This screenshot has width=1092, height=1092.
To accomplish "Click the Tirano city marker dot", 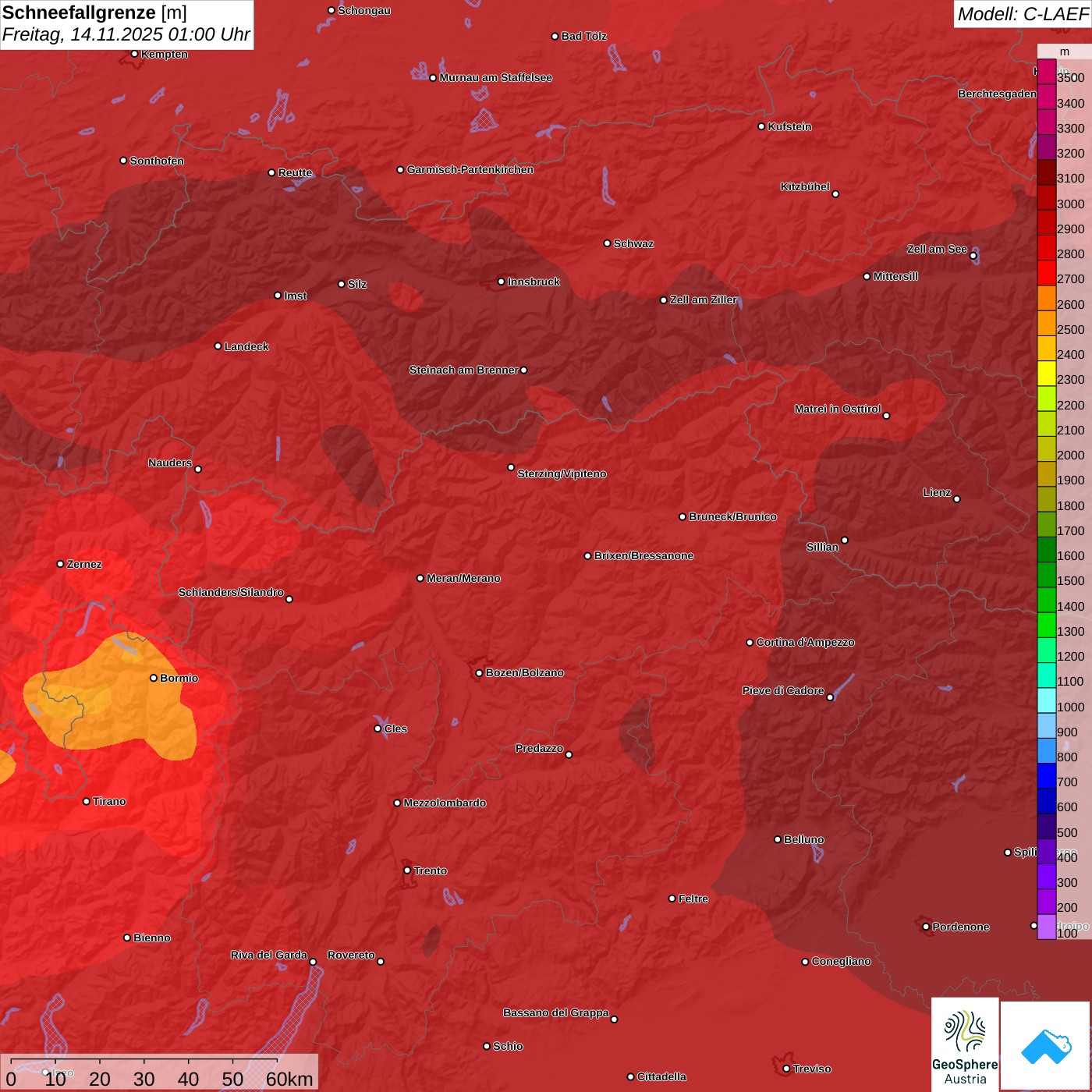I will (x=86, y=801).
